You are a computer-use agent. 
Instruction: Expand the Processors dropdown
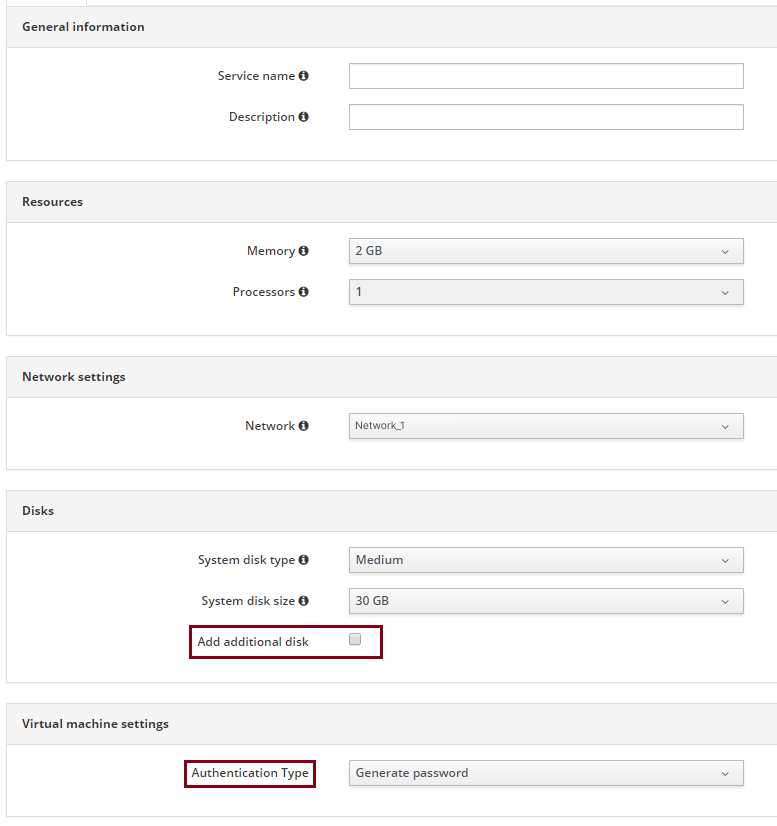click(546, 292)
